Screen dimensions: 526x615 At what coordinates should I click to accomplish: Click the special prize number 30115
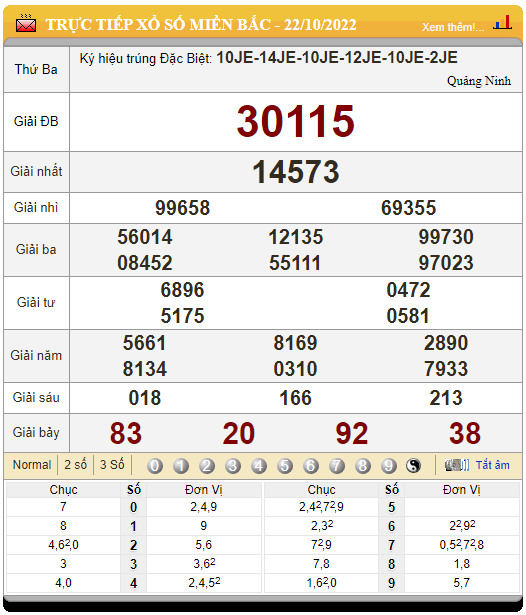click(296, 122)
